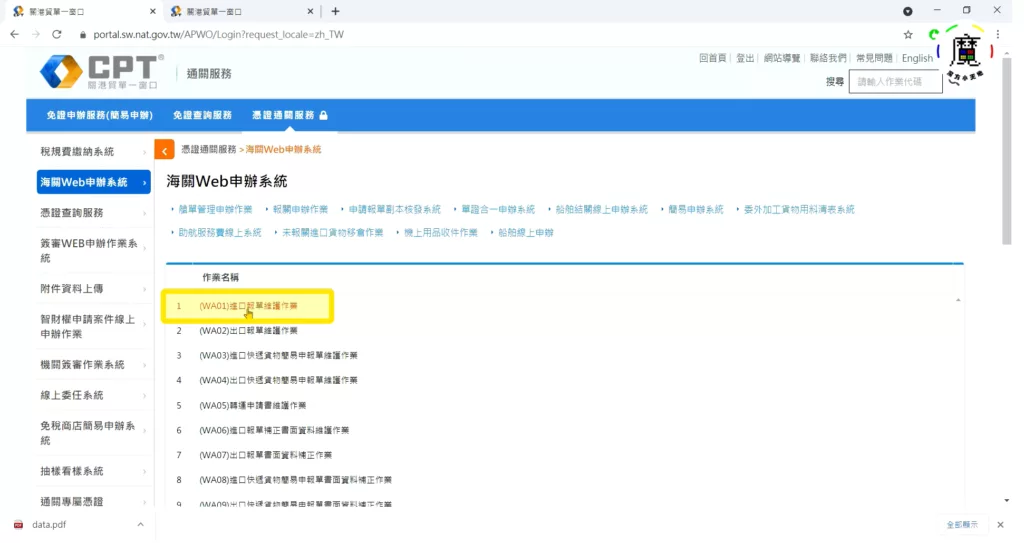Click the CPT portal logo
1024x543 pixels.
[101, 71]
